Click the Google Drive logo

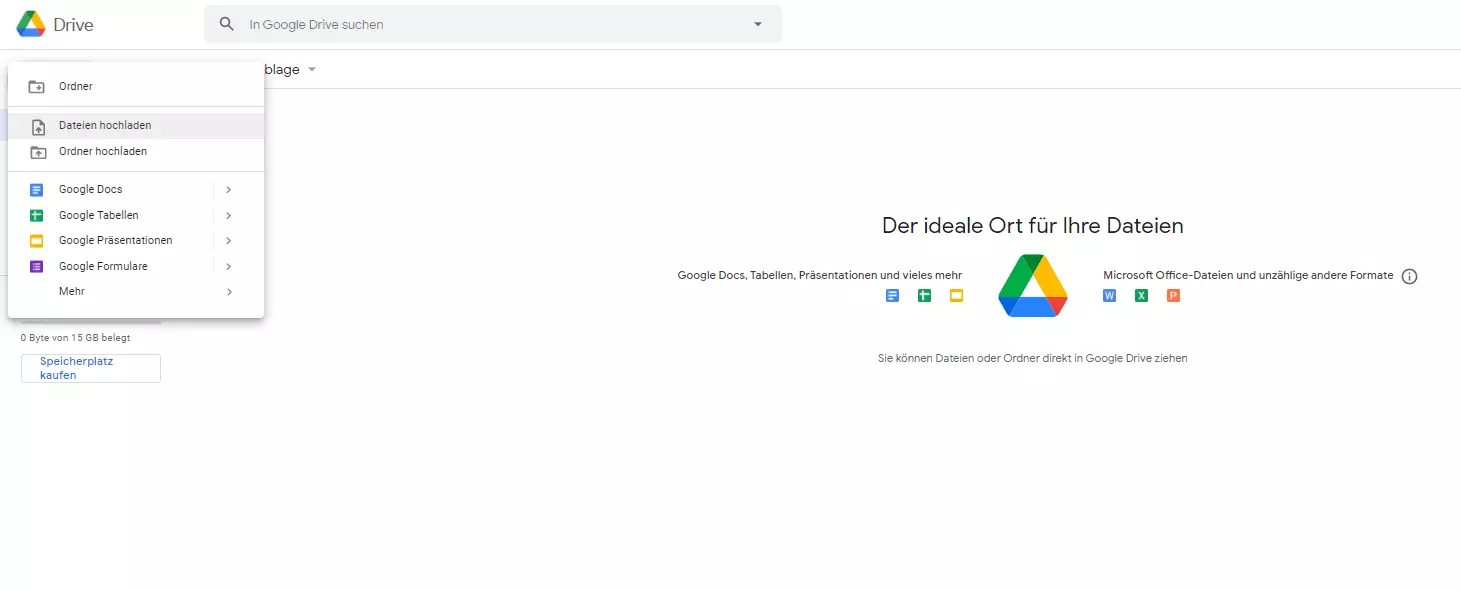pos(31,24)
